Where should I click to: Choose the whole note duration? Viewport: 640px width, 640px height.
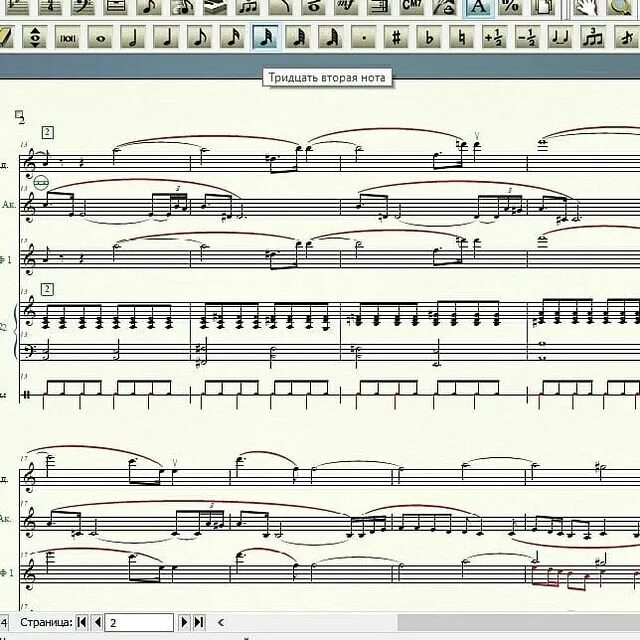point(101,38)
